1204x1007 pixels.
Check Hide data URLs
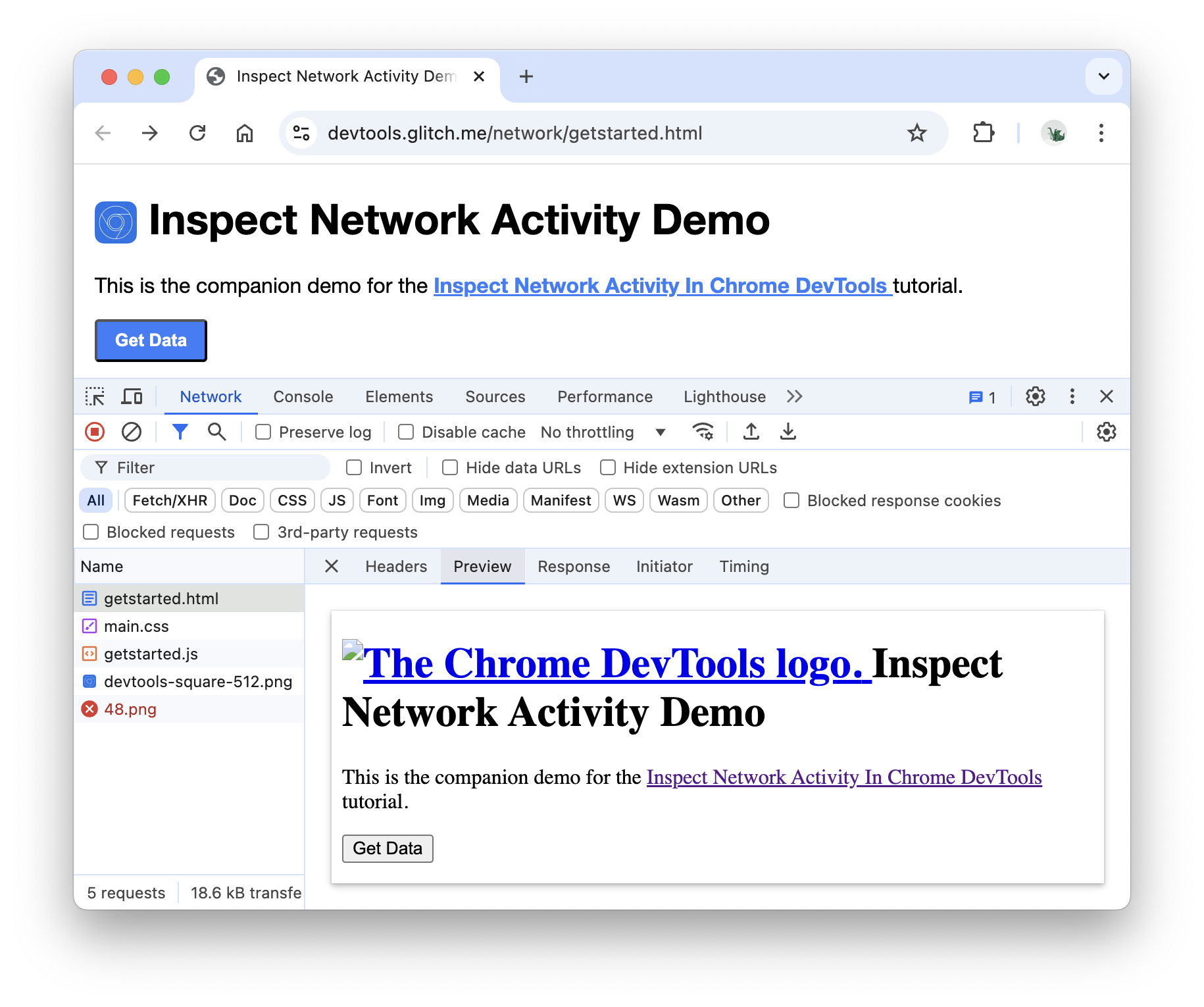click(x=449, y=467)
